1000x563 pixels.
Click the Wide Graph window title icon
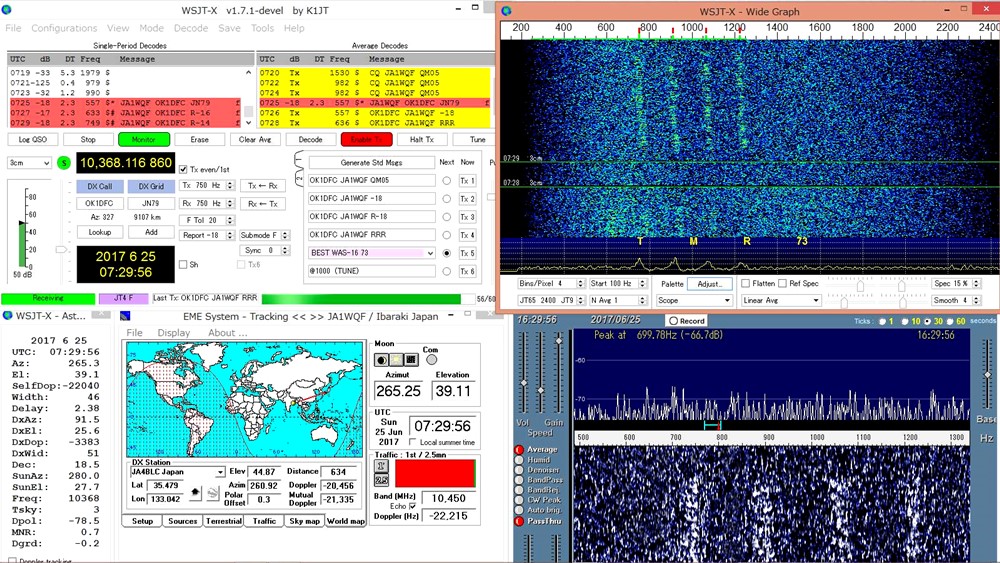506,11
